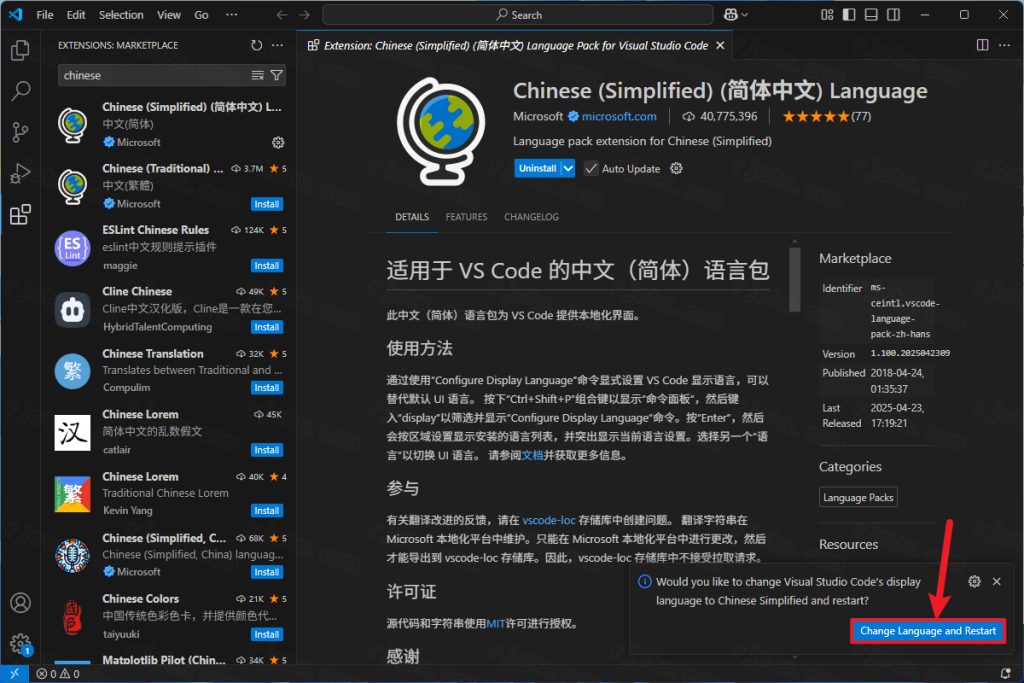
Task: Open Extensions view icon
Action: coord(20,215)
